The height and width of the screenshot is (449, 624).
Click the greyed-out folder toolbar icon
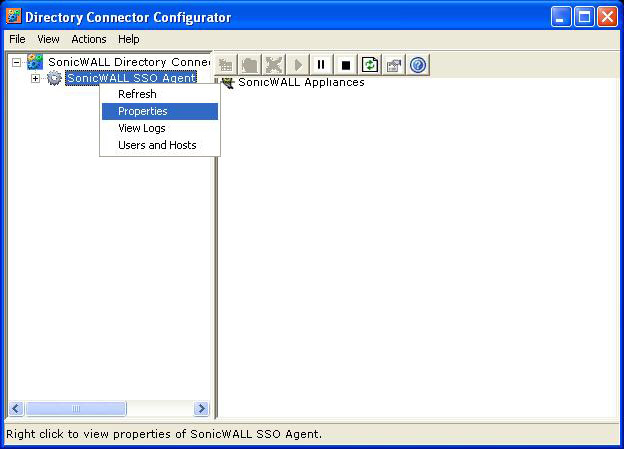[x=250, y=64]
